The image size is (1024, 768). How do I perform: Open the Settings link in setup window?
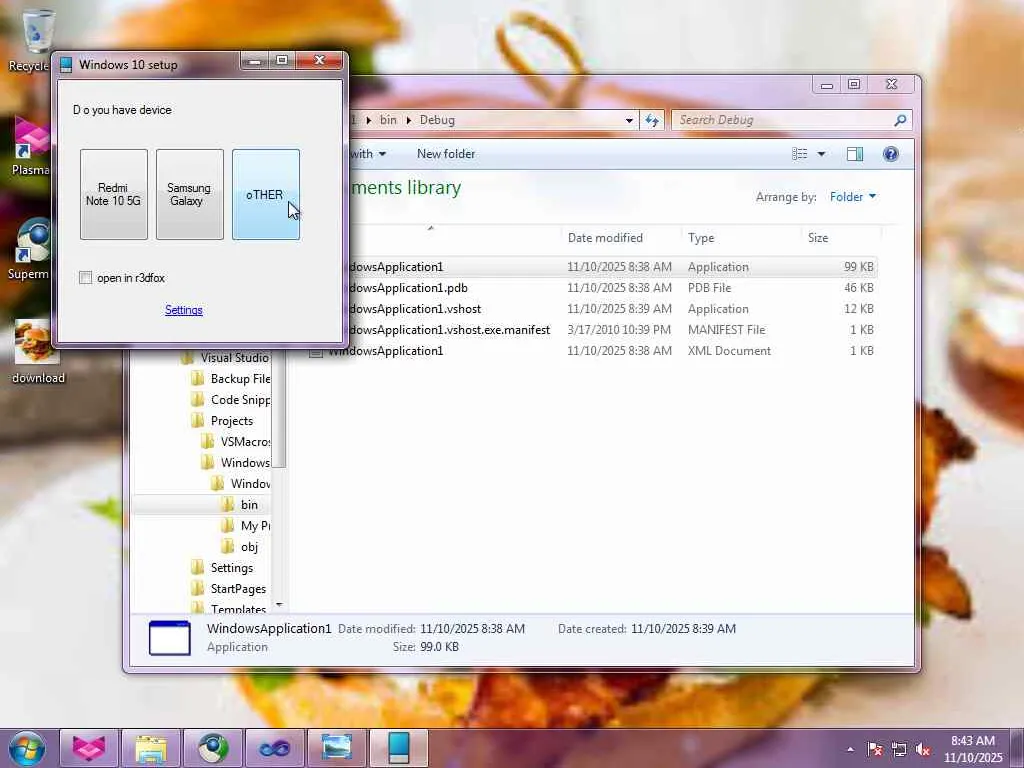(184, 310)
